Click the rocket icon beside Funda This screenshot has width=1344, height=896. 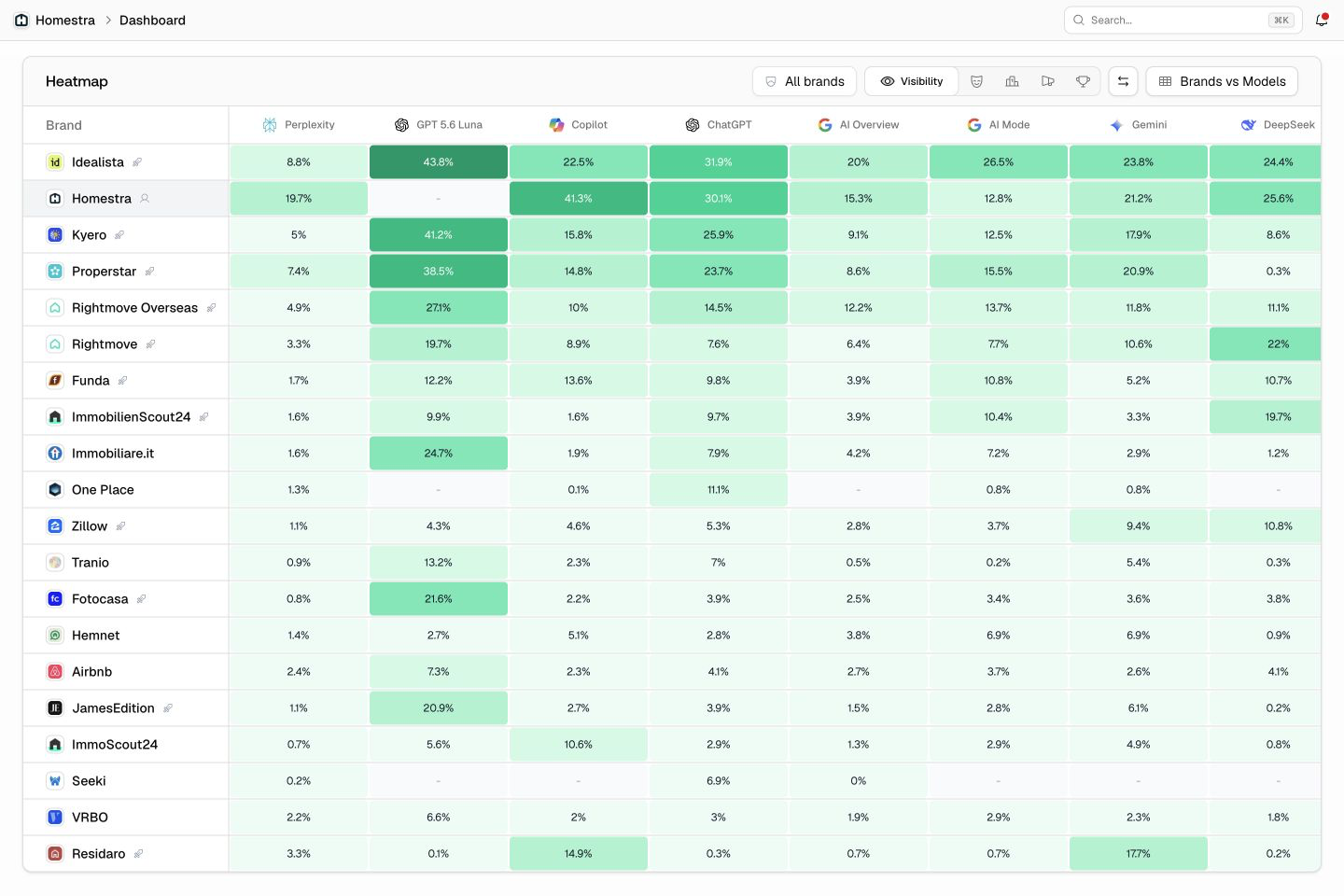click(x=122, y=381)
